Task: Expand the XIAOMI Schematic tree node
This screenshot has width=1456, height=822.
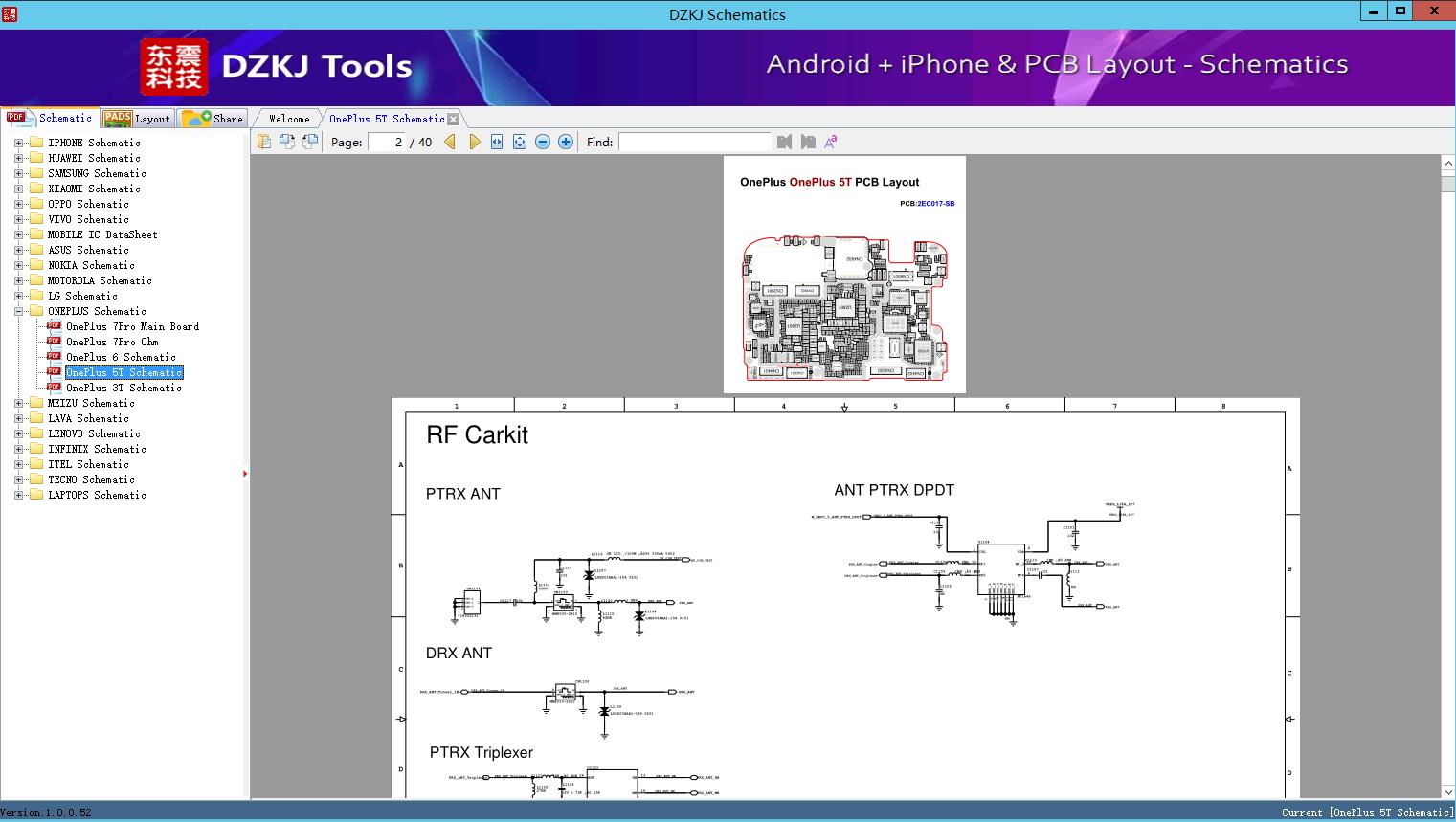Action: [18, 189]
